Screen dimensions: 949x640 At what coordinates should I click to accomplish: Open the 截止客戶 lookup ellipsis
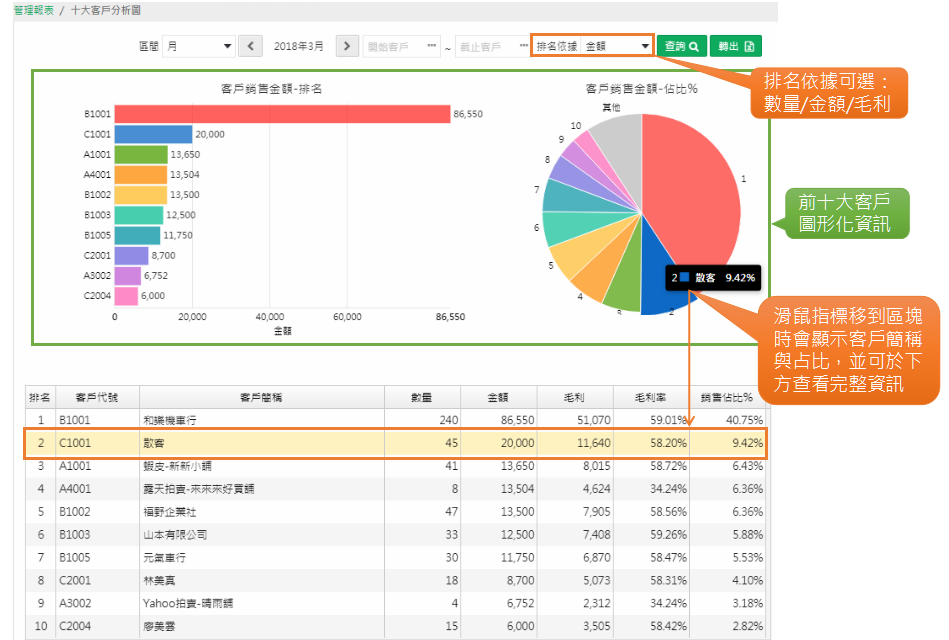pyautogui.click(x=523, y=46)
